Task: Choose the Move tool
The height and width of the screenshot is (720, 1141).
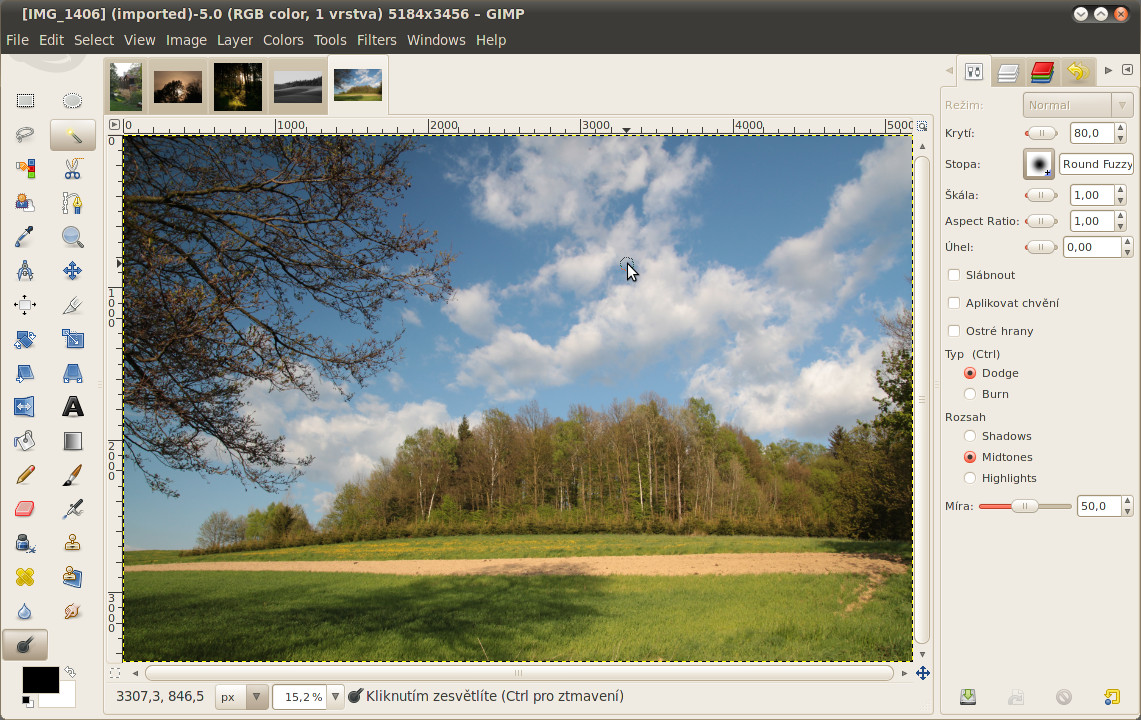Action: click(x=72, y=271)
